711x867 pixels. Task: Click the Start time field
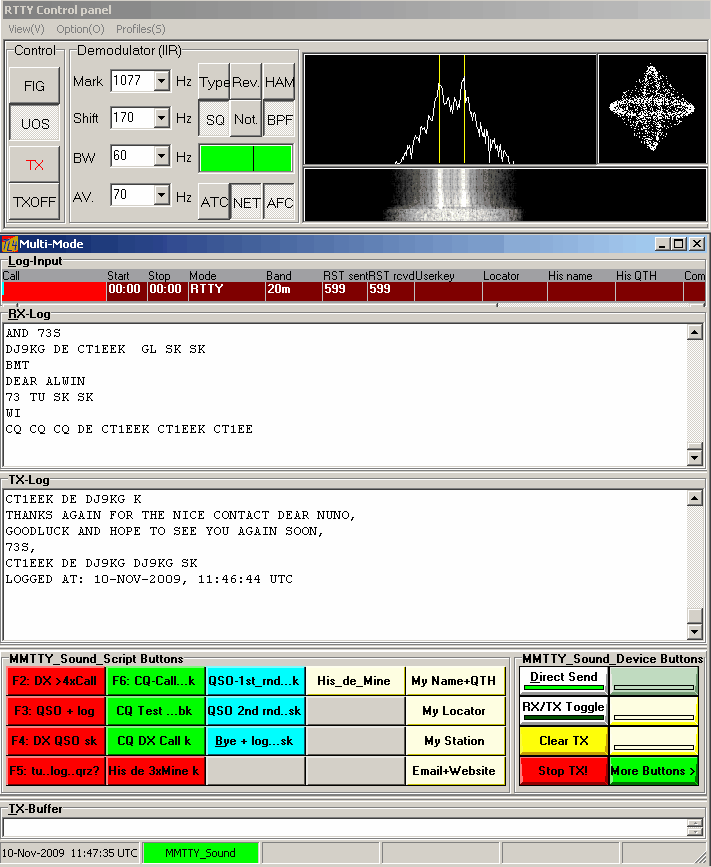click(126, 291)
